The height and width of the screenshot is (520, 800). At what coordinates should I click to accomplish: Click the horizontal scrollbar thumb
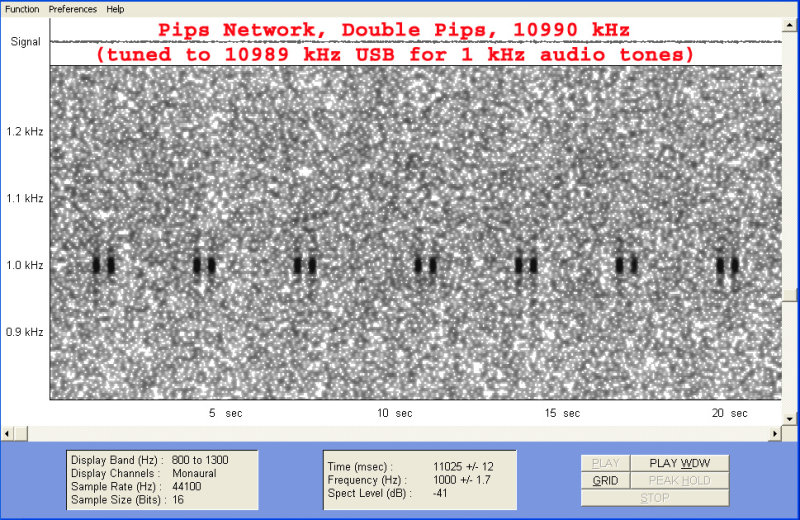21,434
